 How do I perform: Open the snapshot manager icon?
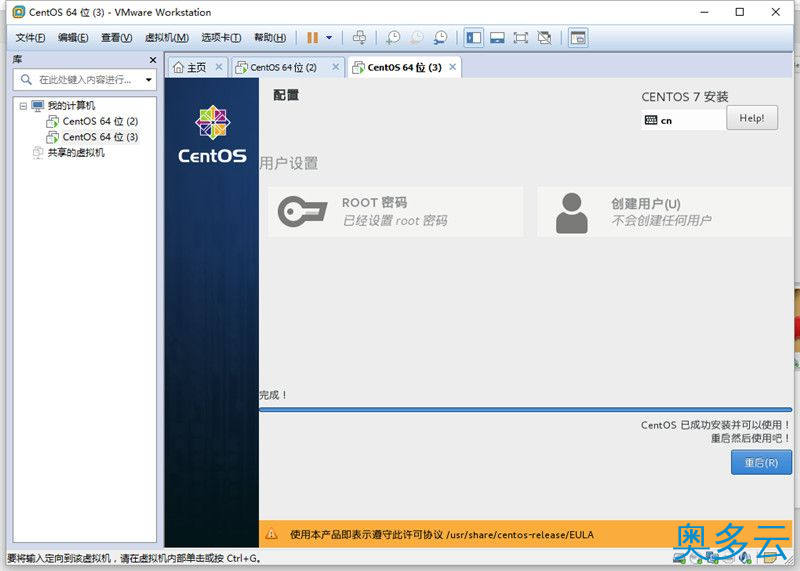point(440,38)
